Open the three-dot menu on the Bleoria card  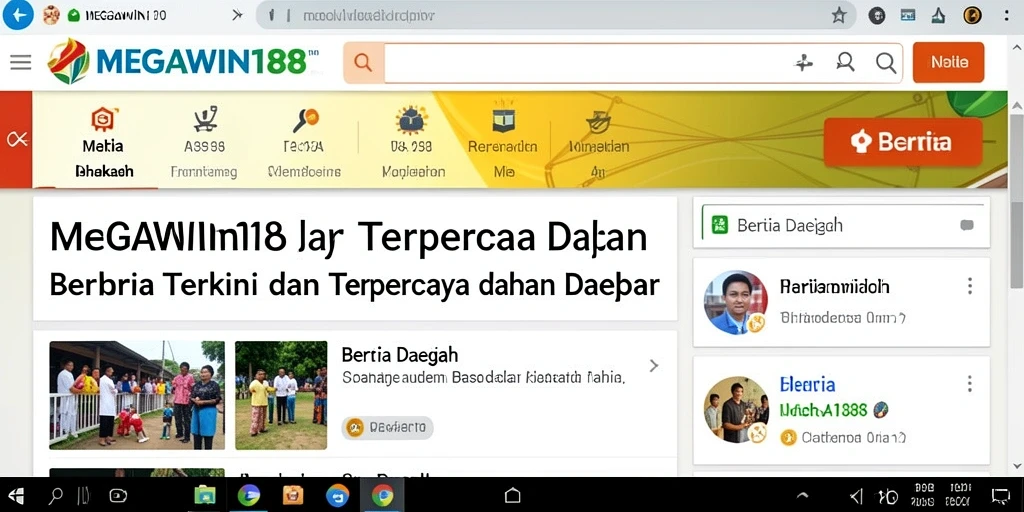(970, 383)
